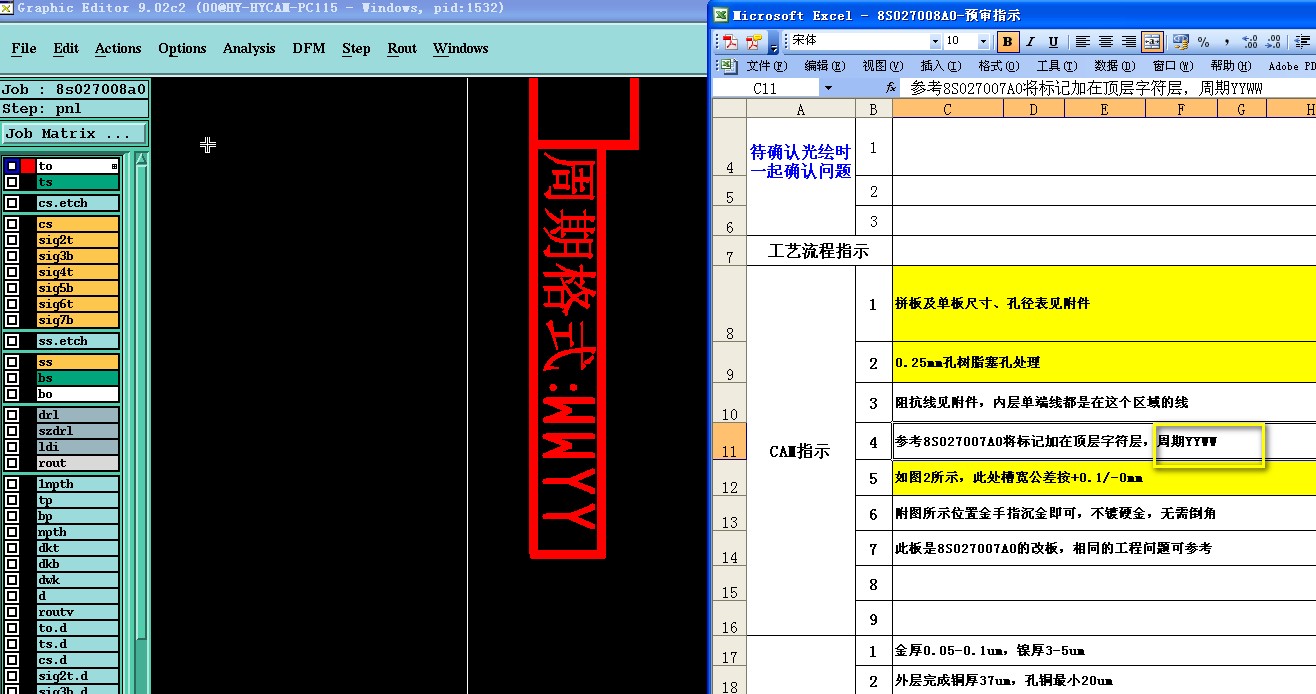This screenshot has width=1316, height=694.
Task: Open Step menu in Graphic Editor
Action: point(356,48)
